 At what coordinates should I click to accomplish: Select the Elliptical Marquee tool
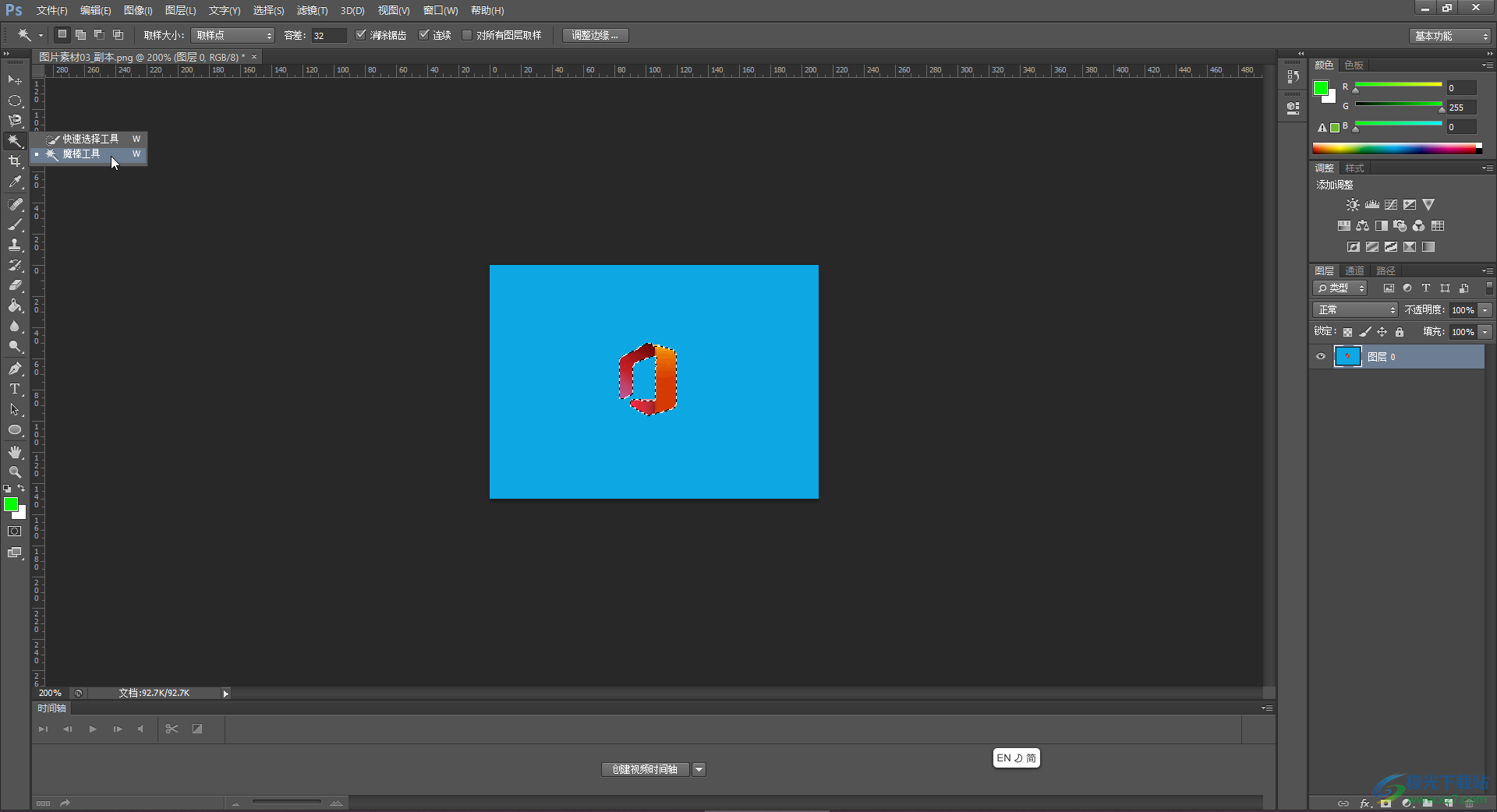click(x=15, y=101)
